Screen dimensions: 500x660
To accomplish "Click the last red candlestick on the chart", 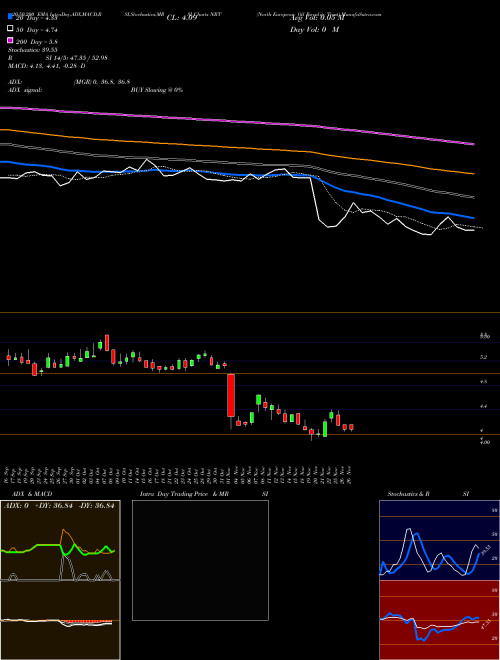I will (x=351, y=427).
